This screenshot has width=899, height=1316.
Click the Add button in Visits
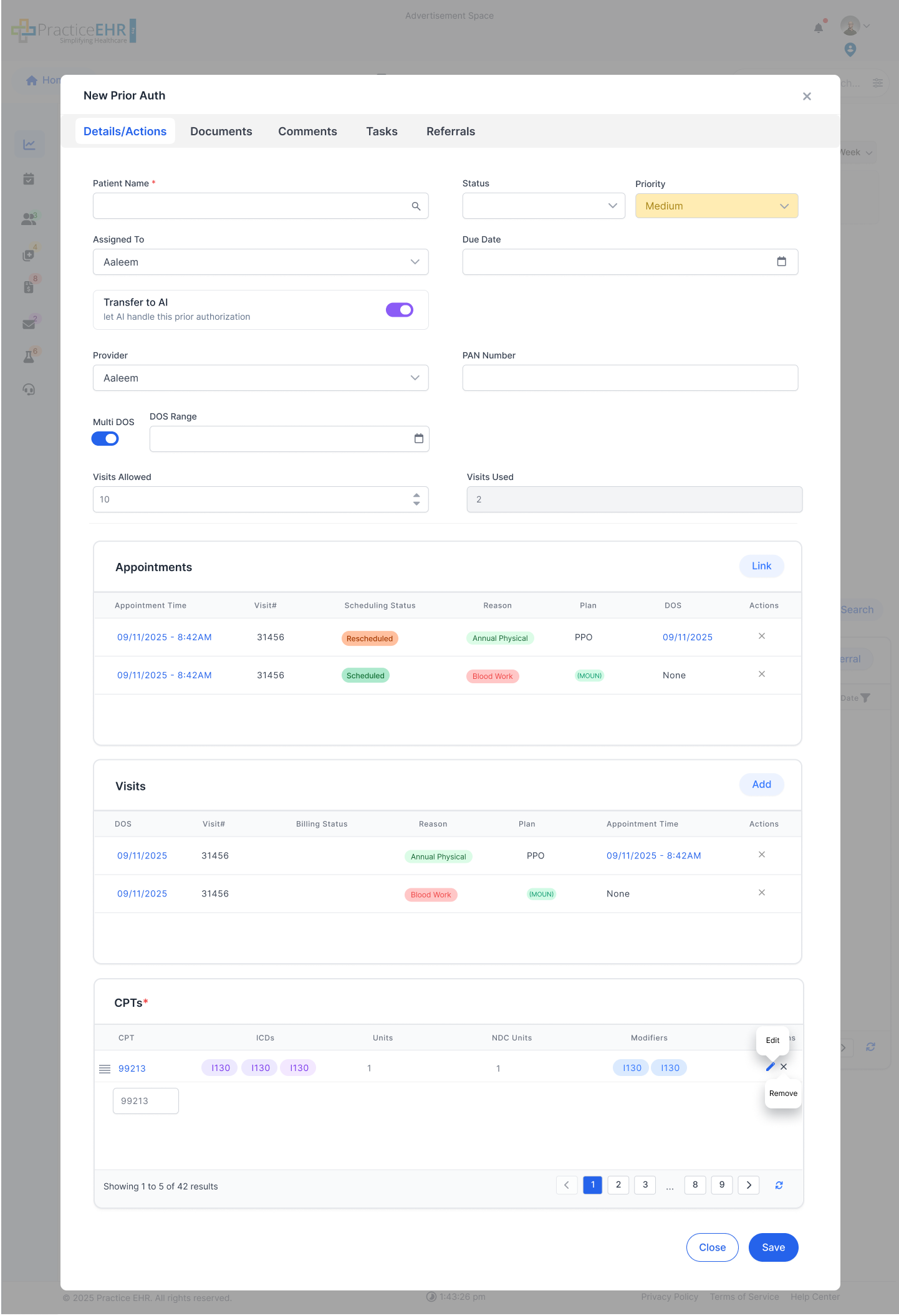[x=762, y=784]
